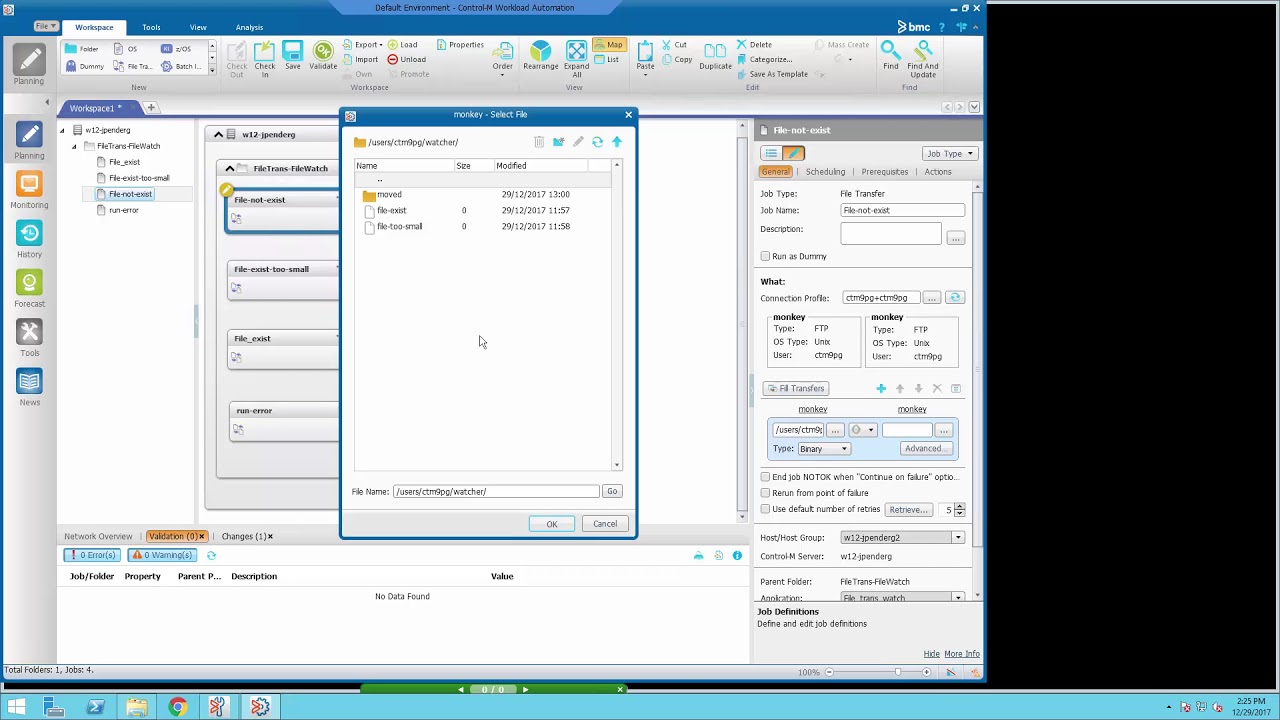Open the Monitoring domain in left sidebar
This screenshot has width=1280, height=720.
tap(29, 191)
